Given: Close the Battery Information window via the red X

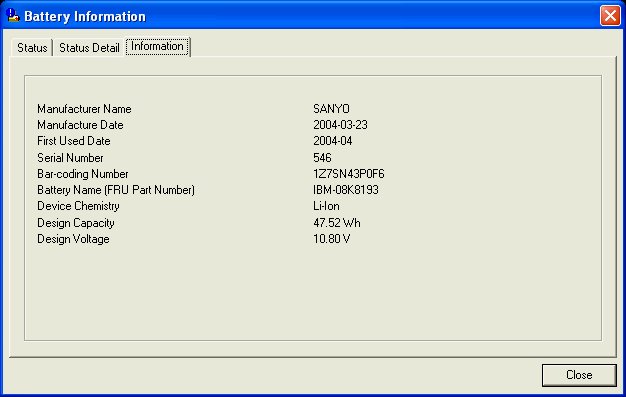Looking at the screenshot, I should click(x=610, y=16).
